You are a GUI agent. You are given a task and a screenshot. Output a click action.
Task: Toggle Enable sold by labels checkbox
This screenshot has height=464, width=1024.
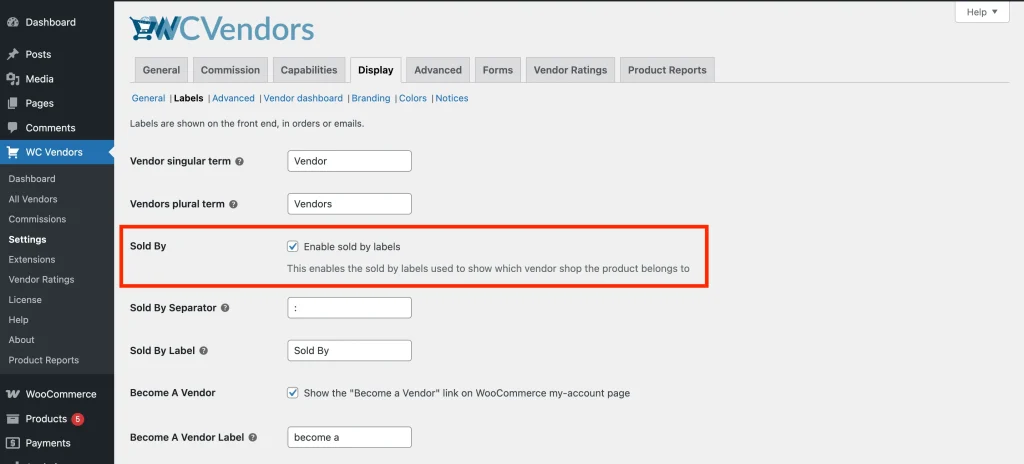(x=293, y=246)
